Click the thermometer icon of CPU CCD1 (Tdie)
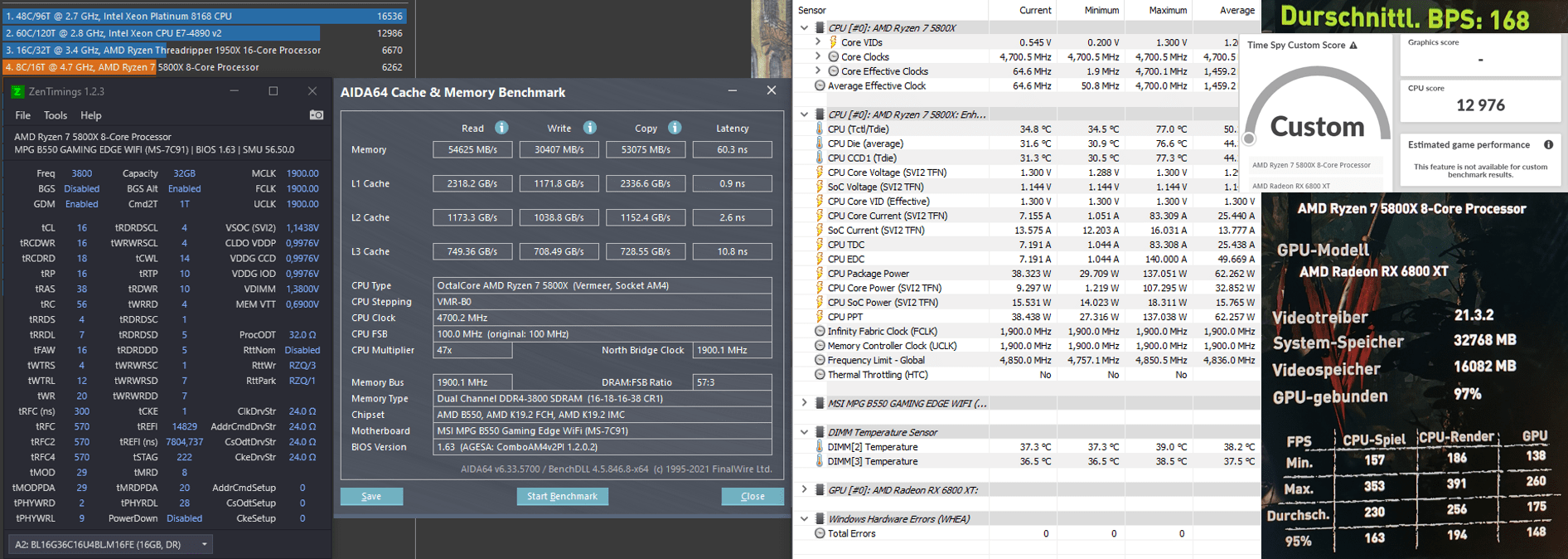The image size is (1568, 559). pyautogui.click(x=820, y=158)
